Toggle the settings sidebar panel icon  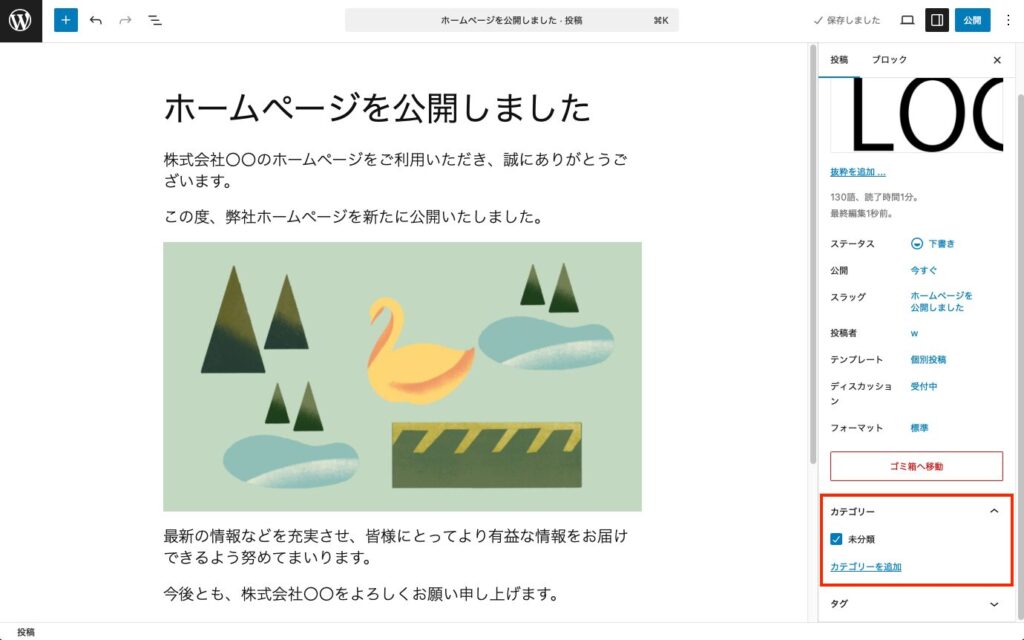(x=936, y=19)
